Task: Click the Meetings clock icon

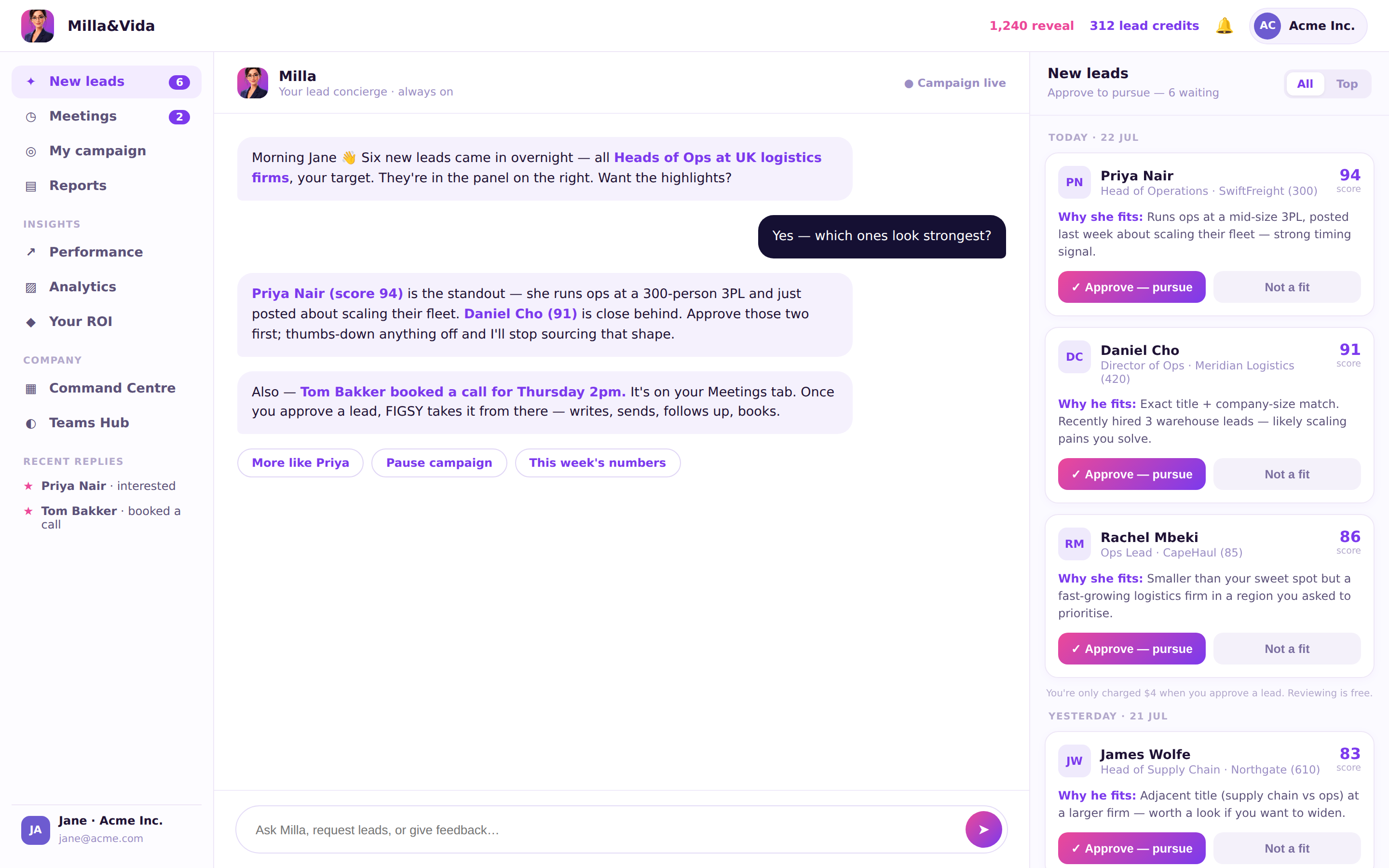Action: (31, 117)
